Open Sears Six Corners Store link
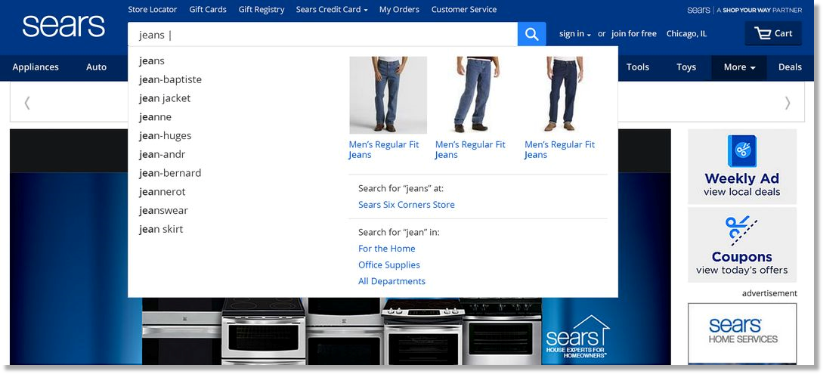The width and height of the screenshot is (824, 375). [406, 205]
